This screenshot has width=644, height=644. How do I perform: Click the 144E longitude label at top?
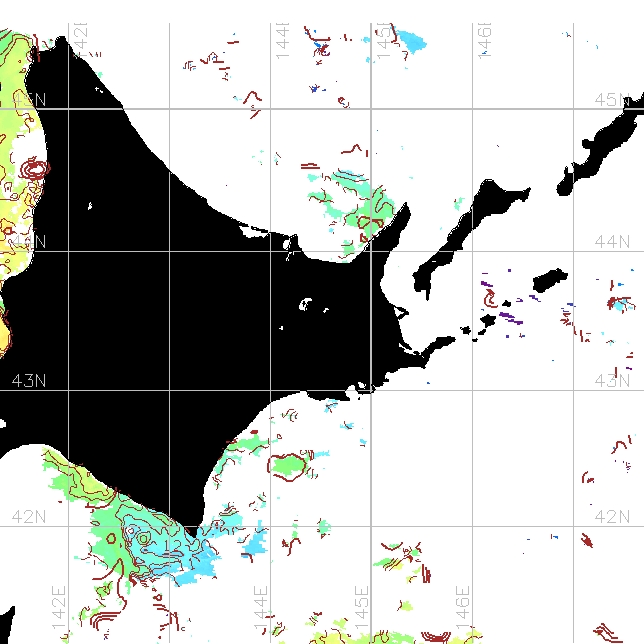(282, 41)
